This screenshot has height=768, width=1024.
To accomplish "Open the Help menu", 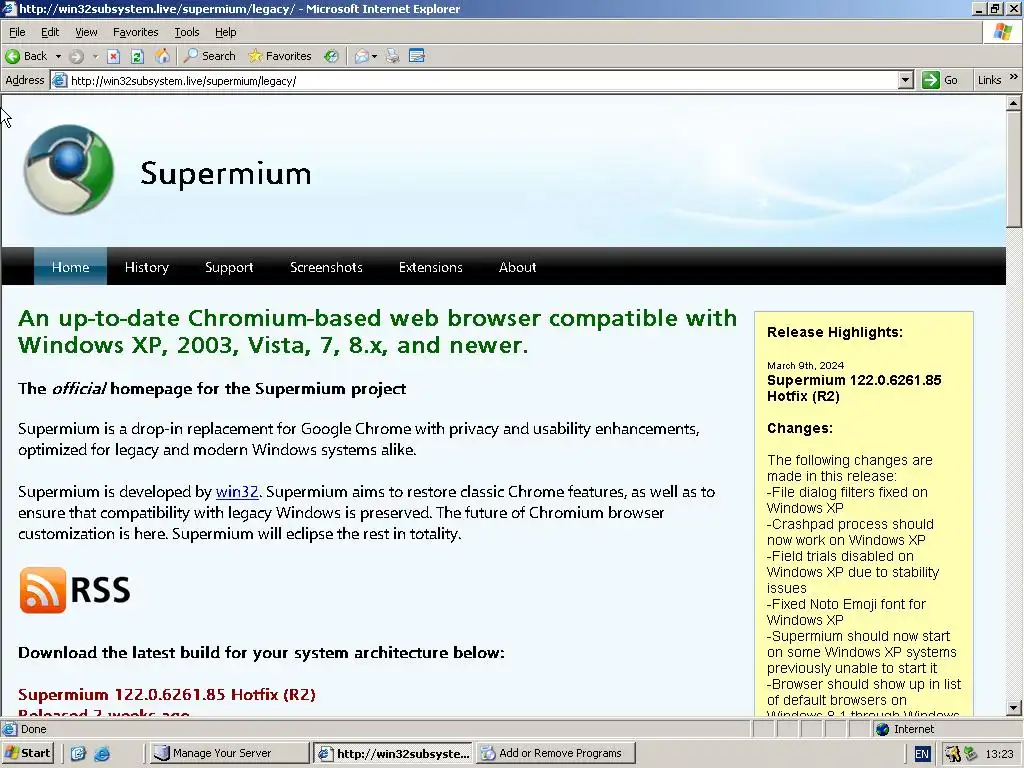I will pos(225,32).
